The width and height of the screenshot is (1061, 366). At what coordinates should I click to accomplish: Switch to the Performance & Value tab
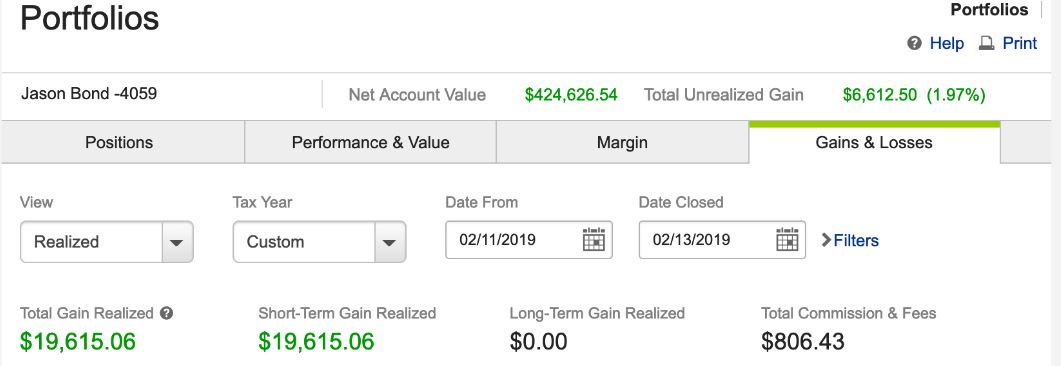pos(370,143)
